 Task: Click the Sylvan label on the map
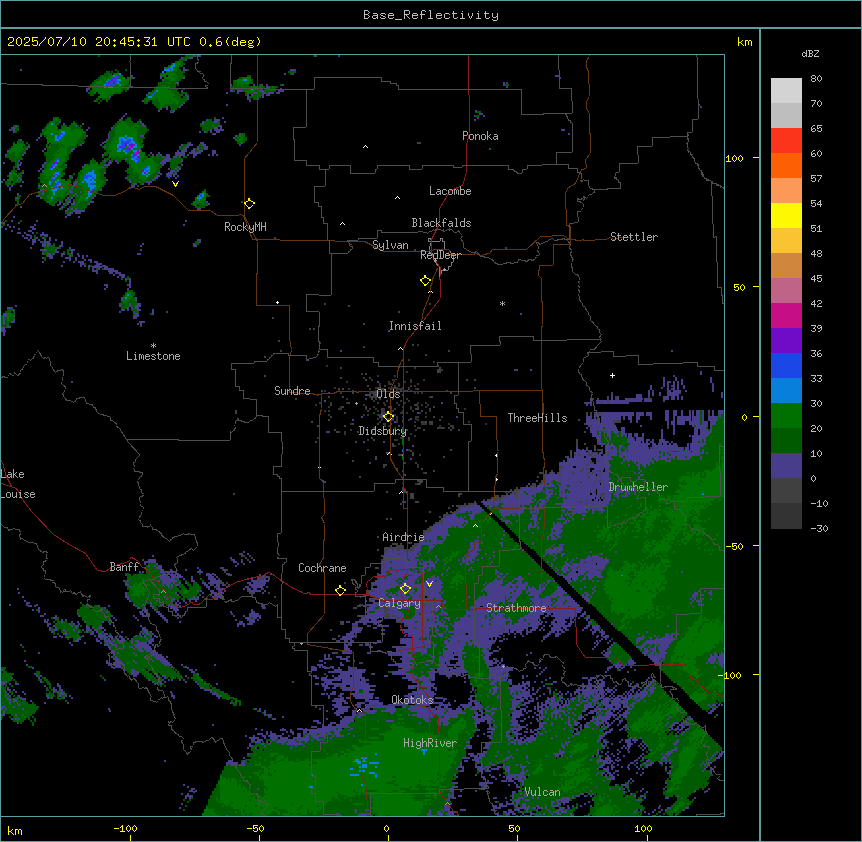(390, 245)
